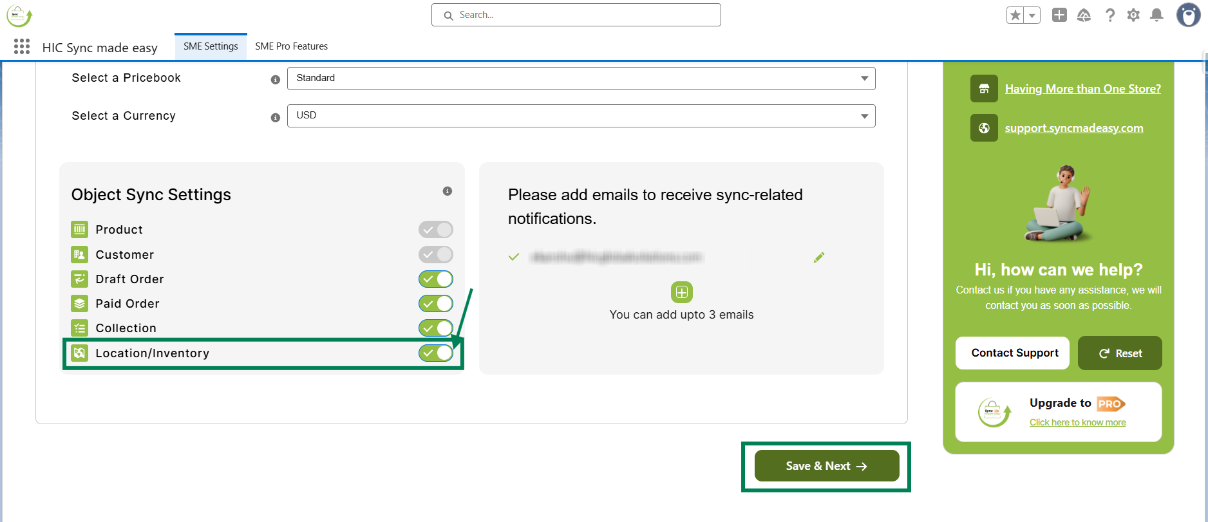The image size is (1208, 522).
Task: Open the Notifications bell
Action: [1157, 15]
